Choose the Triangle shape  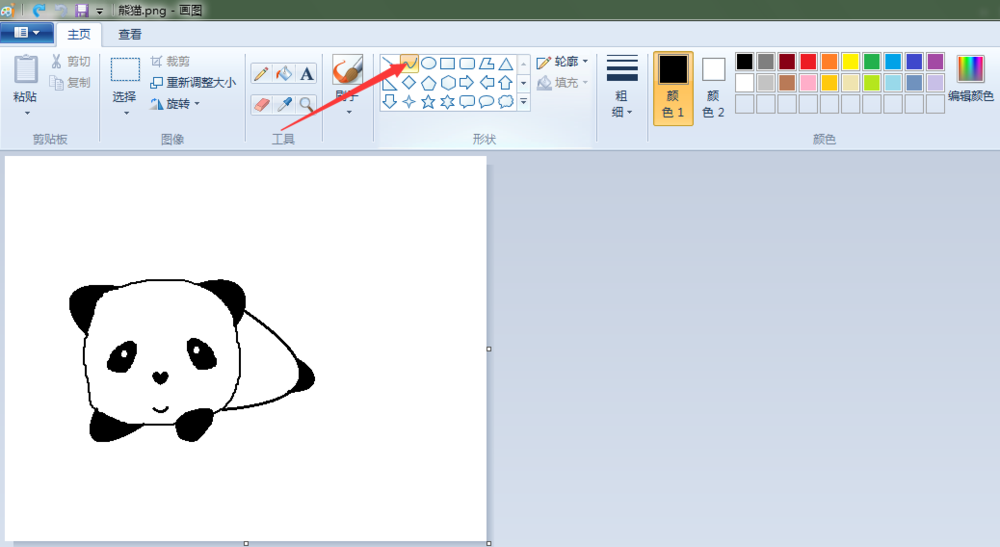click(506, 63)
